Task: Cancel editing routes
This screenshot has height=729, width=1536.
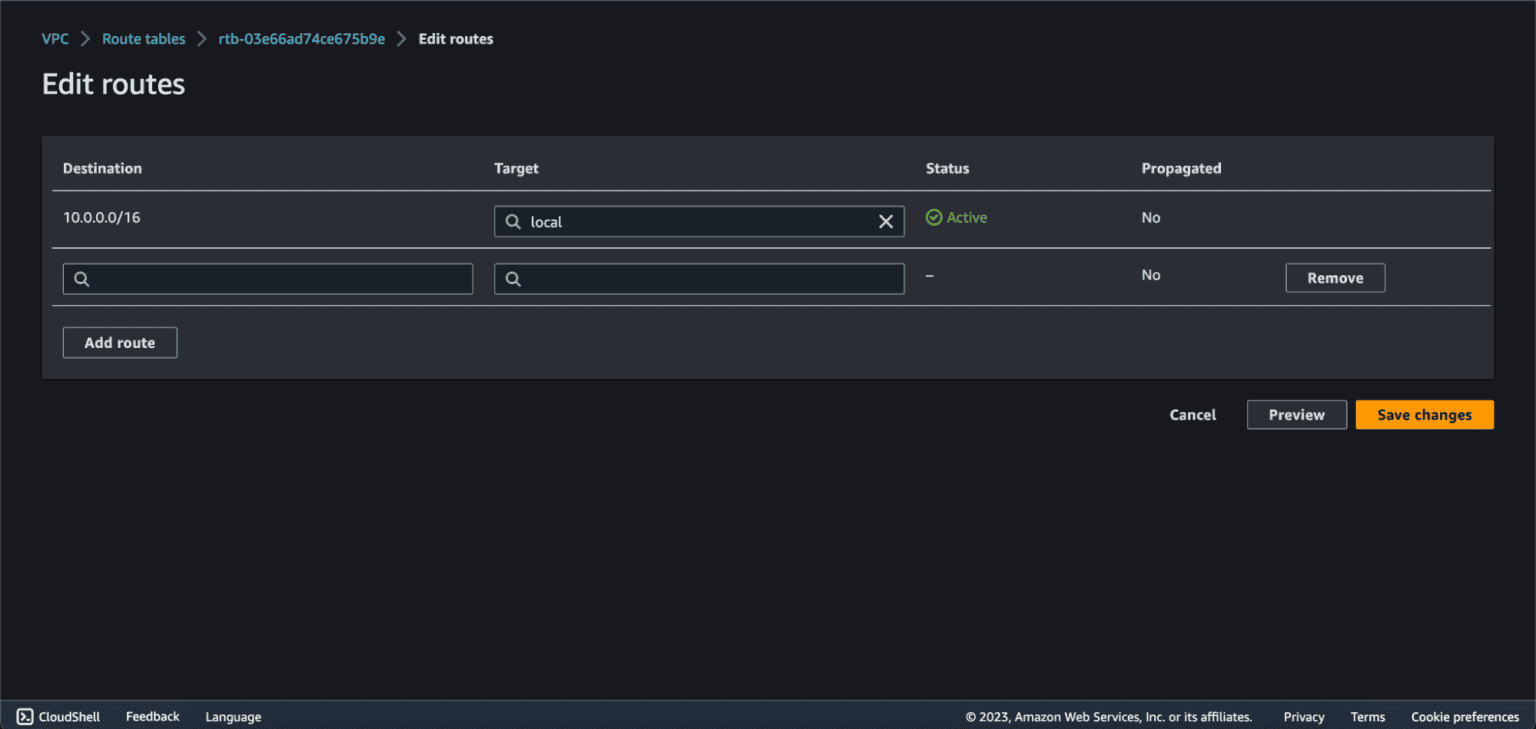Action: coord(1192,415)
